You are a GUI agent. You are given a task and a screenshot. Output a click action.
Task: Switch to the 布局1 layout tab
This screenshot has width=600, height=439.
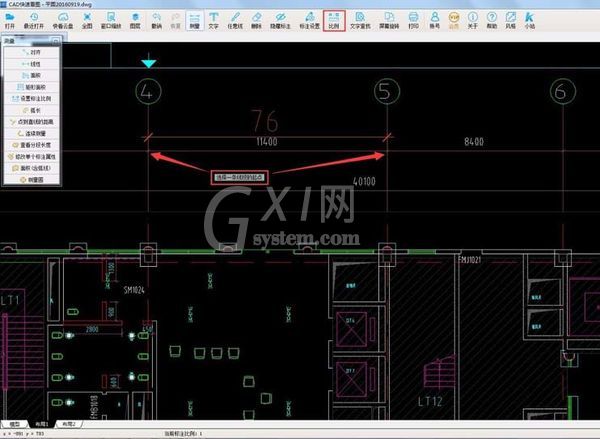(42, 424)
